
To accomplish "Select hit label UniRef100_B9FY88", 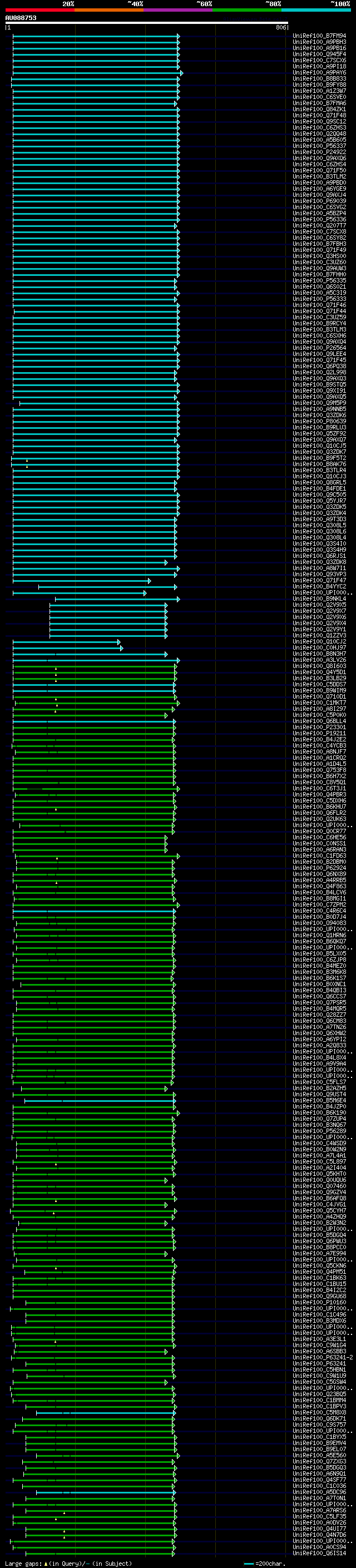I will (x=319, y=85).
